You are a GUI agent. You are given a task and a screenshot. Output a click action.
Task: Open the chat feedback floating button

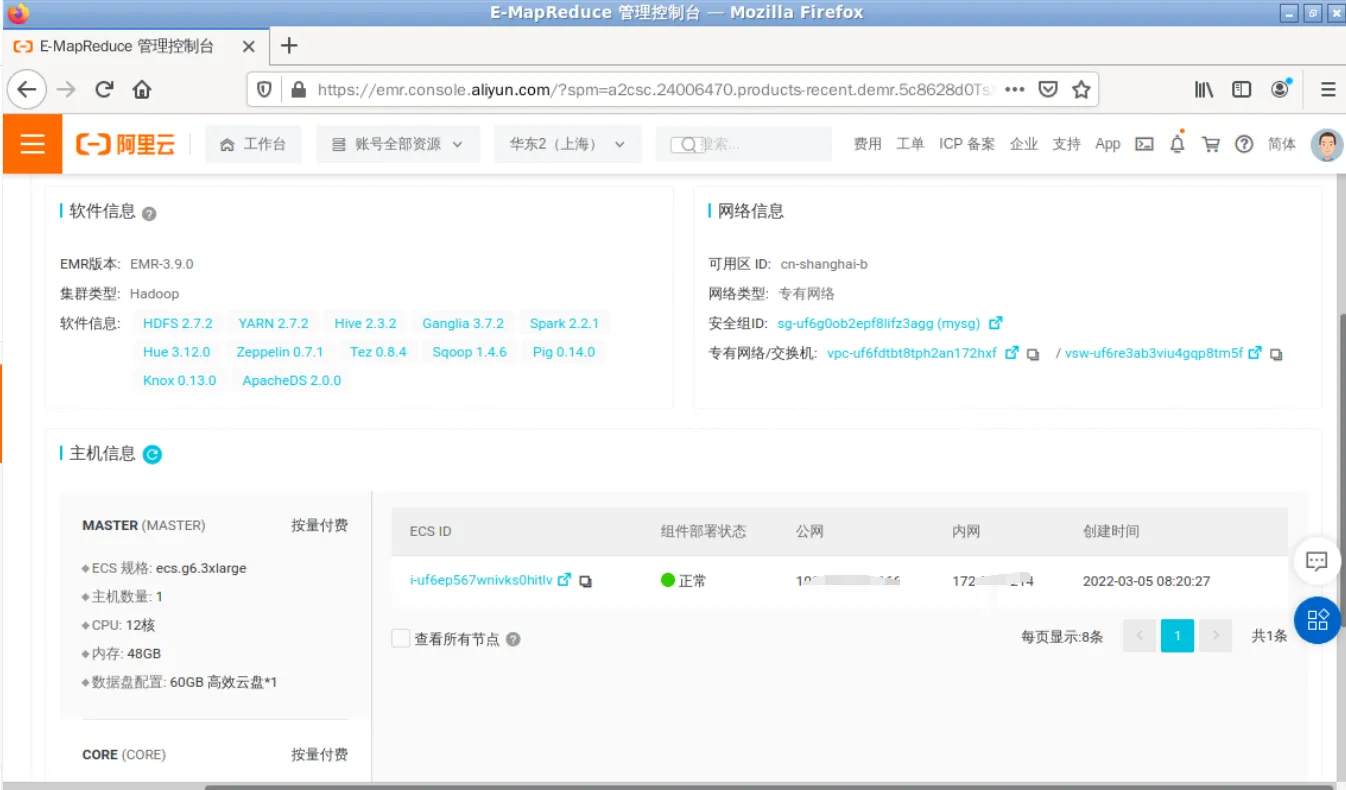1317,561
